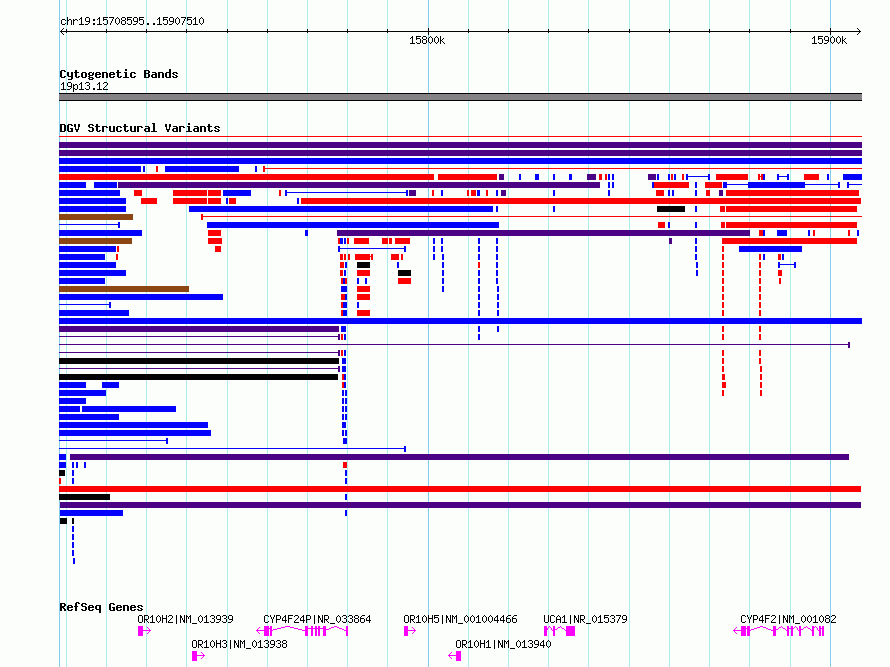Click the 15800k ruler position label
The width and height of the screenshot is (890, 667).
[x=427, y=40]
